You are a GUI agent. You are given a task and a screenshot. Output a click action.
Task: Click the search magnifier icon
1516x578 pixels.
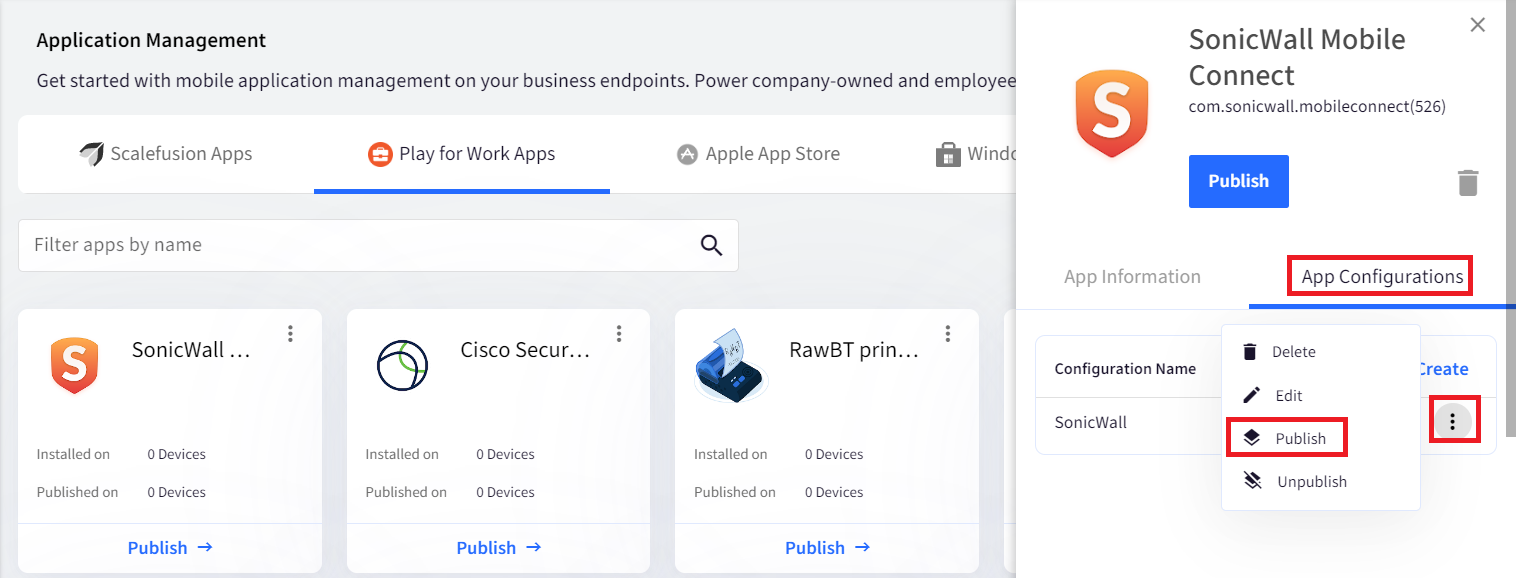[711, 245]
